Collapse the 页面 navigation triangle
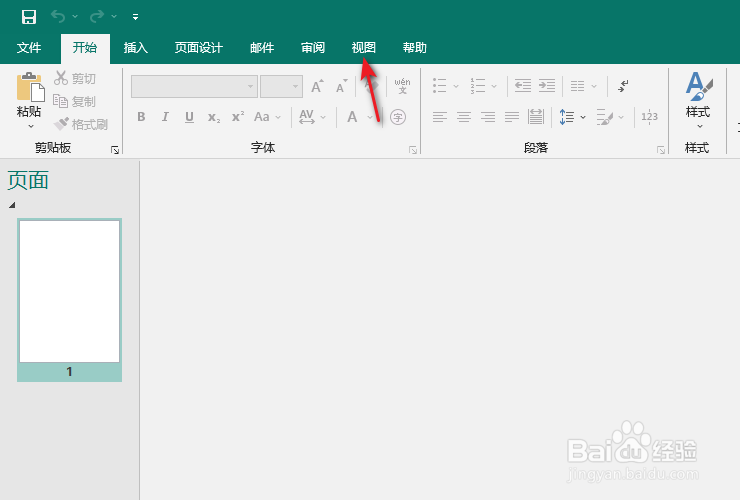The height and width of the screenshot is (500, 740). [12, 205]
